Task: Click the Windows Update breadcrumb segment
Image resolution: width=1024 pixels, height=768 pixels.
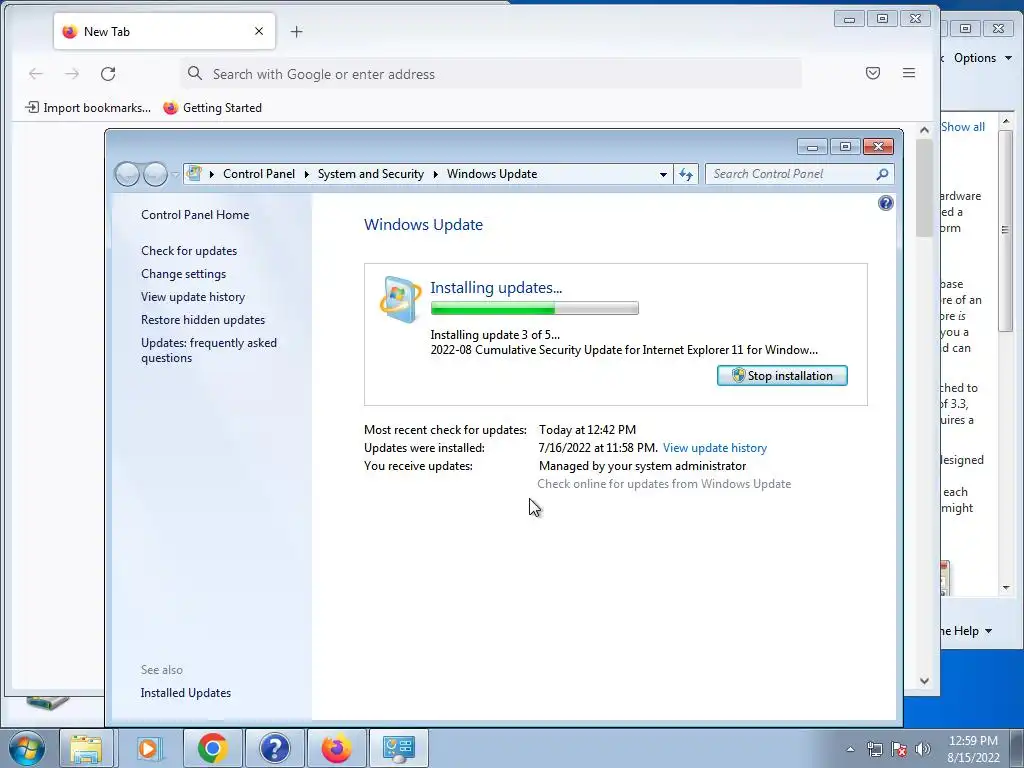Action: (x=492, y=174)
